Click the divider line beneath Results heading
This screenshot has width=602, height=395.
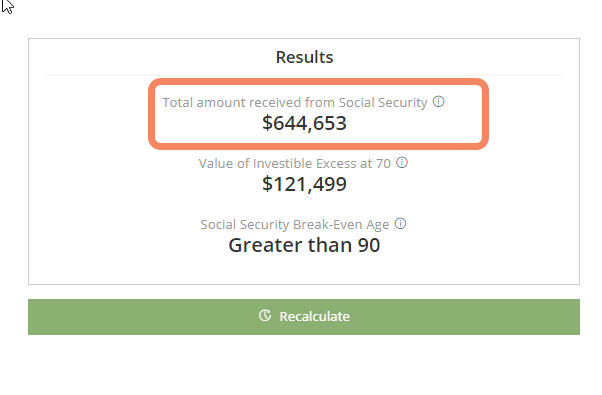point(304,75)
